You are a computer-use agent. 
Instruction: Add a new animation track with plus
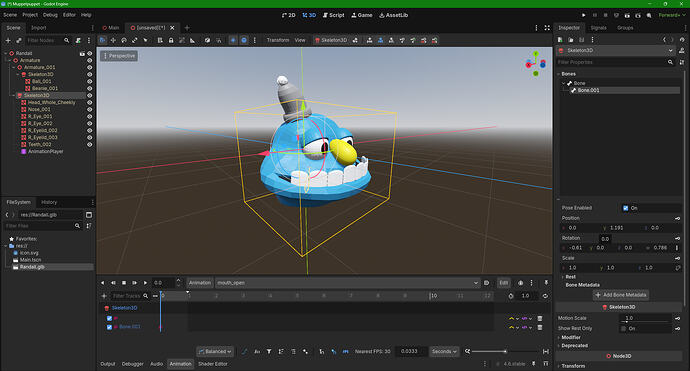[104, 296]
